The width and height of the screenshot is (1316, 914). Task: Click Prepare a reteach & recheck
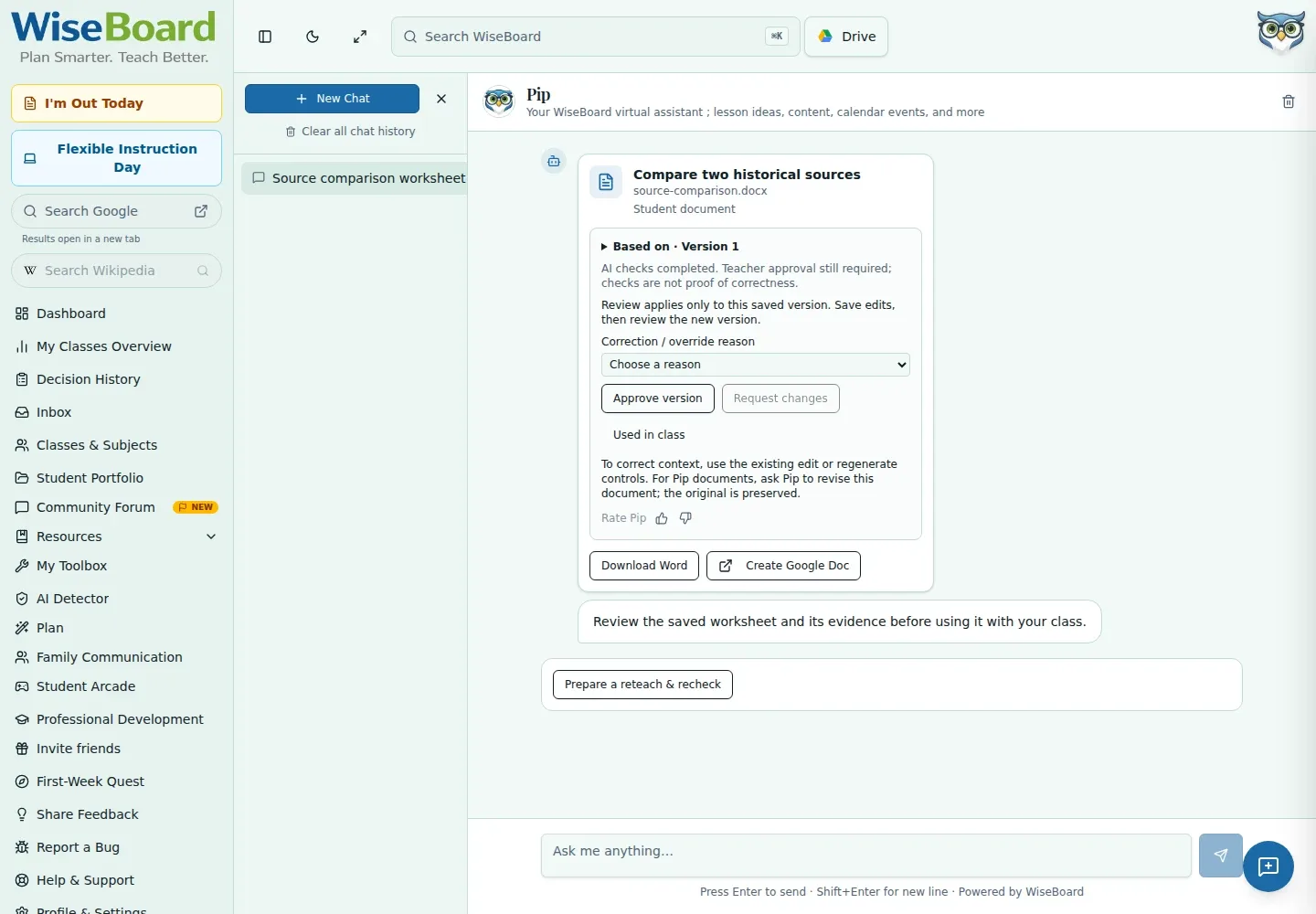pos(642,685)
